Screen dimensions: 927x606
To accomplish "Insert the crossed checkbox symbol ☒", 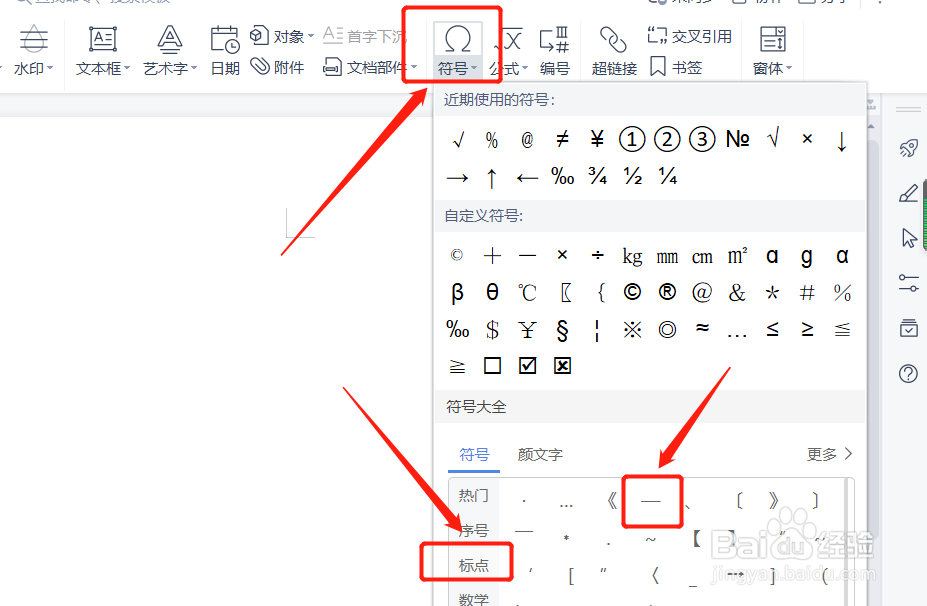I will pos(562,366).
